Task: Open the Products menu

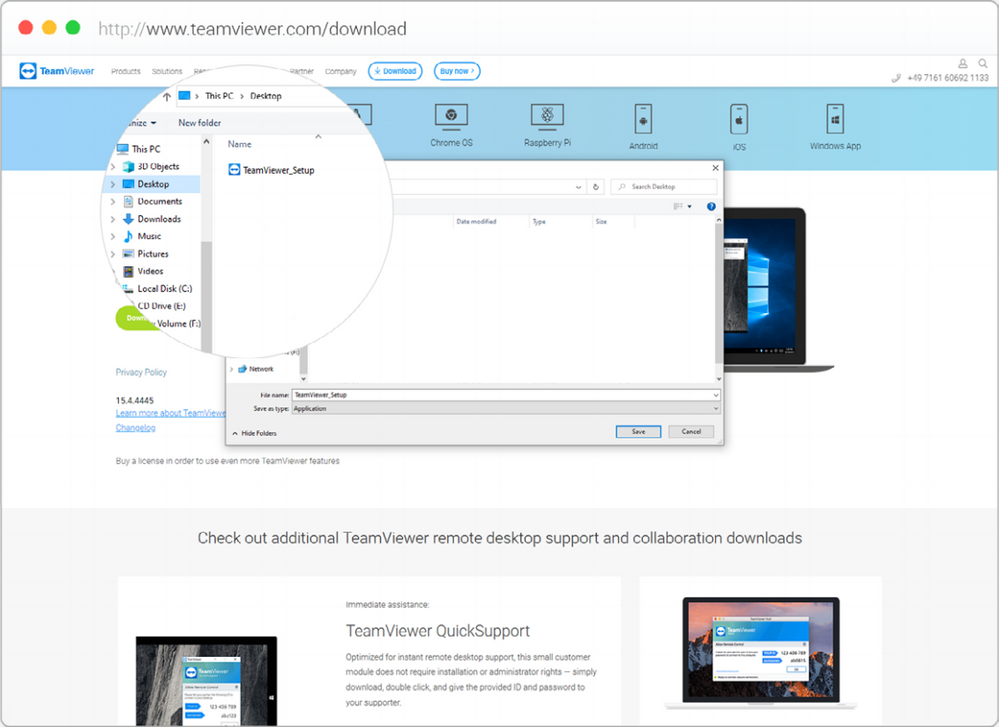Action: [126, 71]
